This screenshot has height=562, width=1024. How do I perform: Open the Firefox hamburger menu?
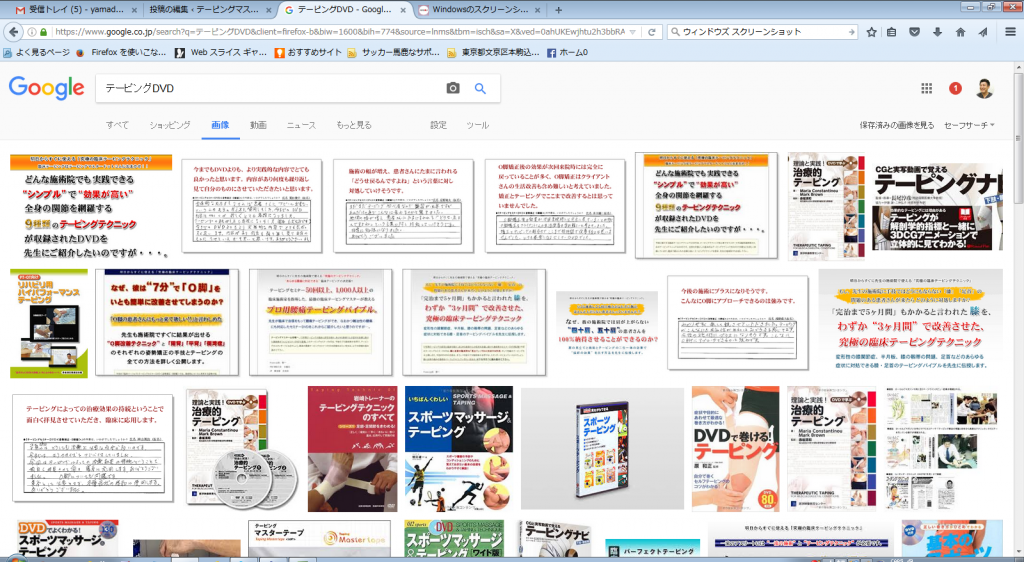pyautogui.click(x=1008, y=32)
